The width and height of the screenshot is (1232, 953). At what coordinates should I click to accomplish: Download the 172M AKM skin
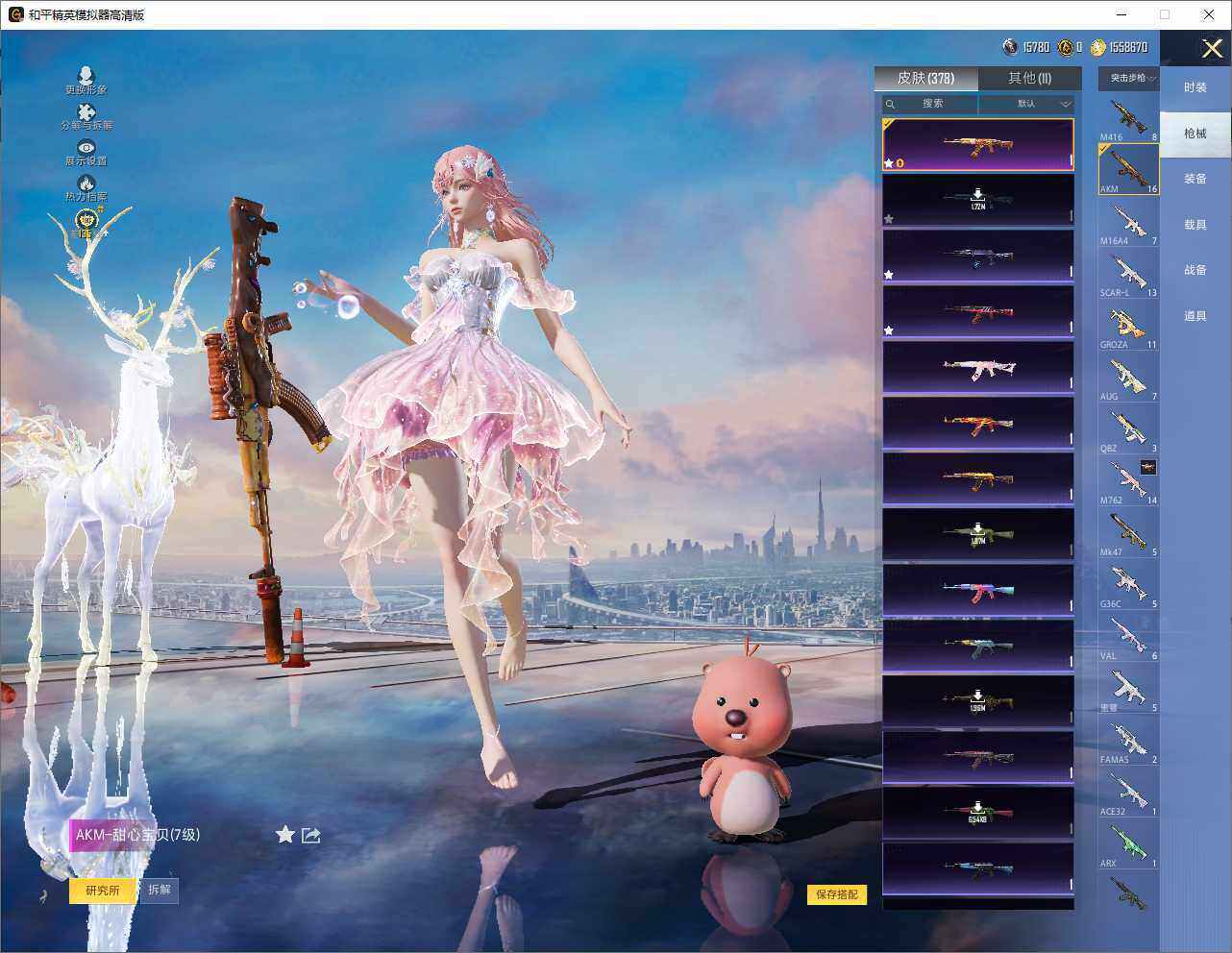[x=978, y=200]
